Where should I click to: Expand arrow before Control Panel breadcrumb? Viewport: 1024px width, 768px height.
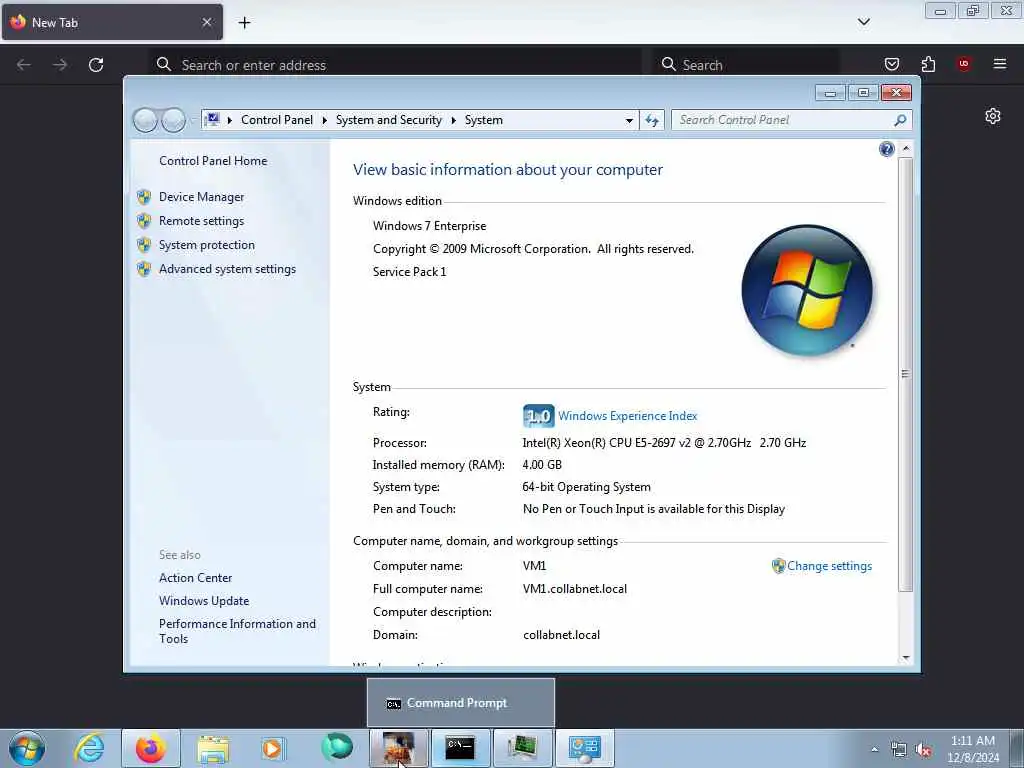pyautogui.click(x=230, y=120)
